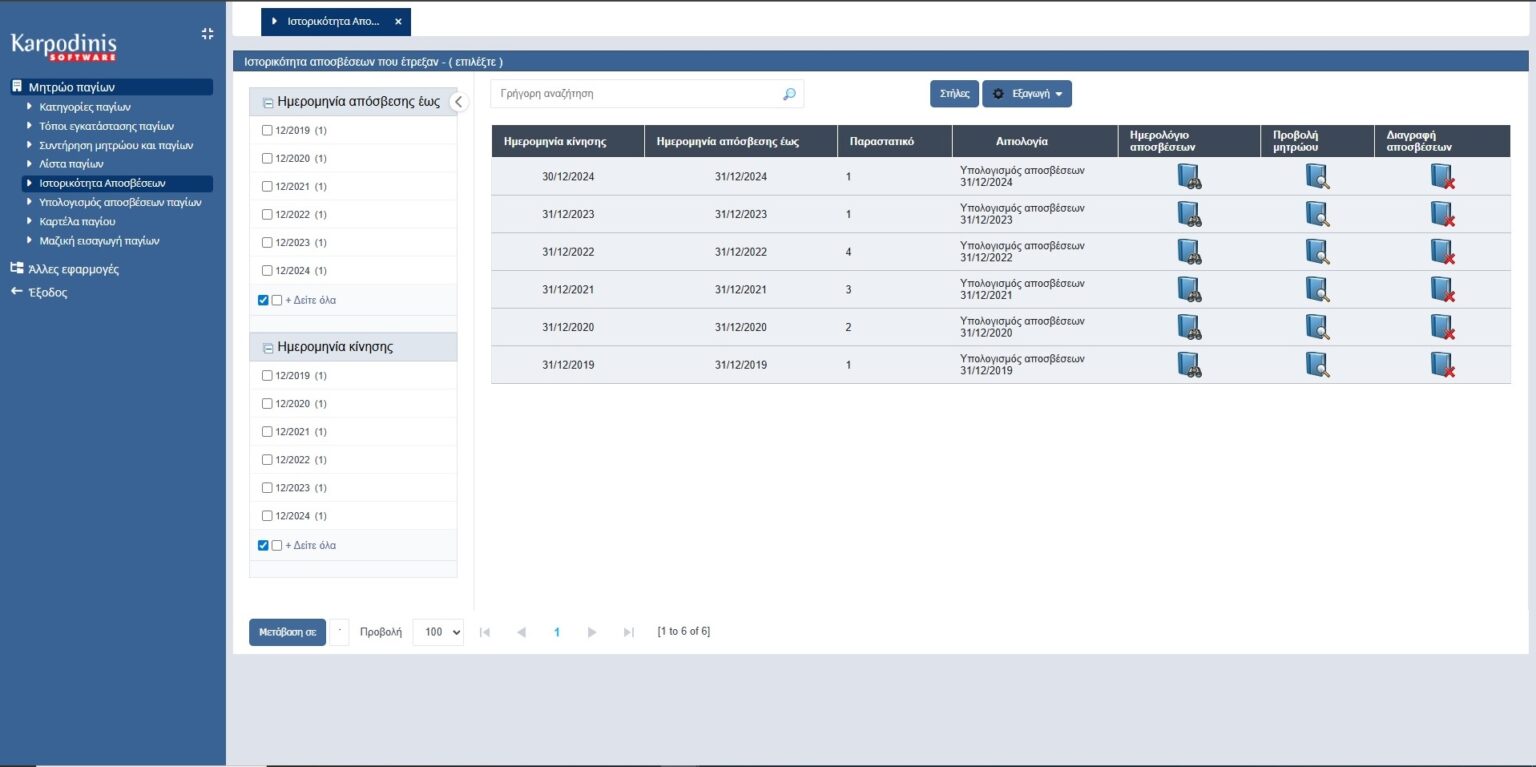View registry for the 31/12/2023 row
The width and height of the screenshot is (1536, 767).
(x=1317, y=215)
